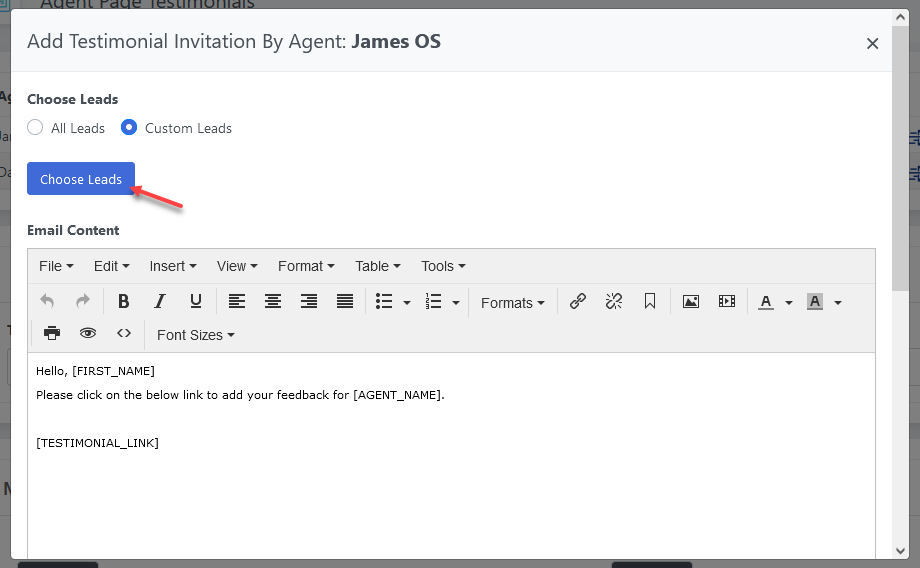This screenshot has height=568, width=920.
Task: Click the blue Choose Leads button
Action: 81,179
